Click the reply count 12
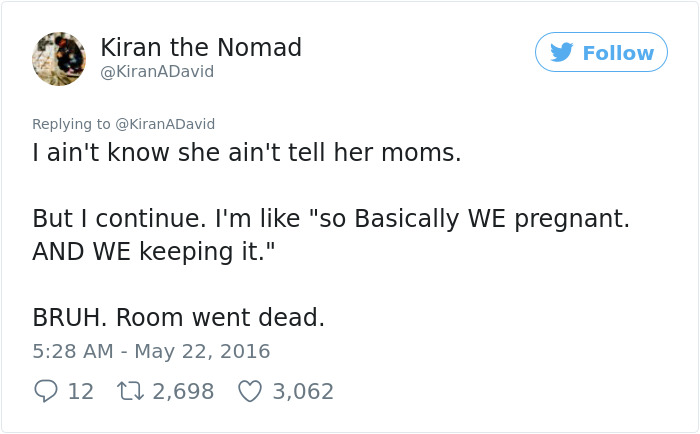 (80, 391)
